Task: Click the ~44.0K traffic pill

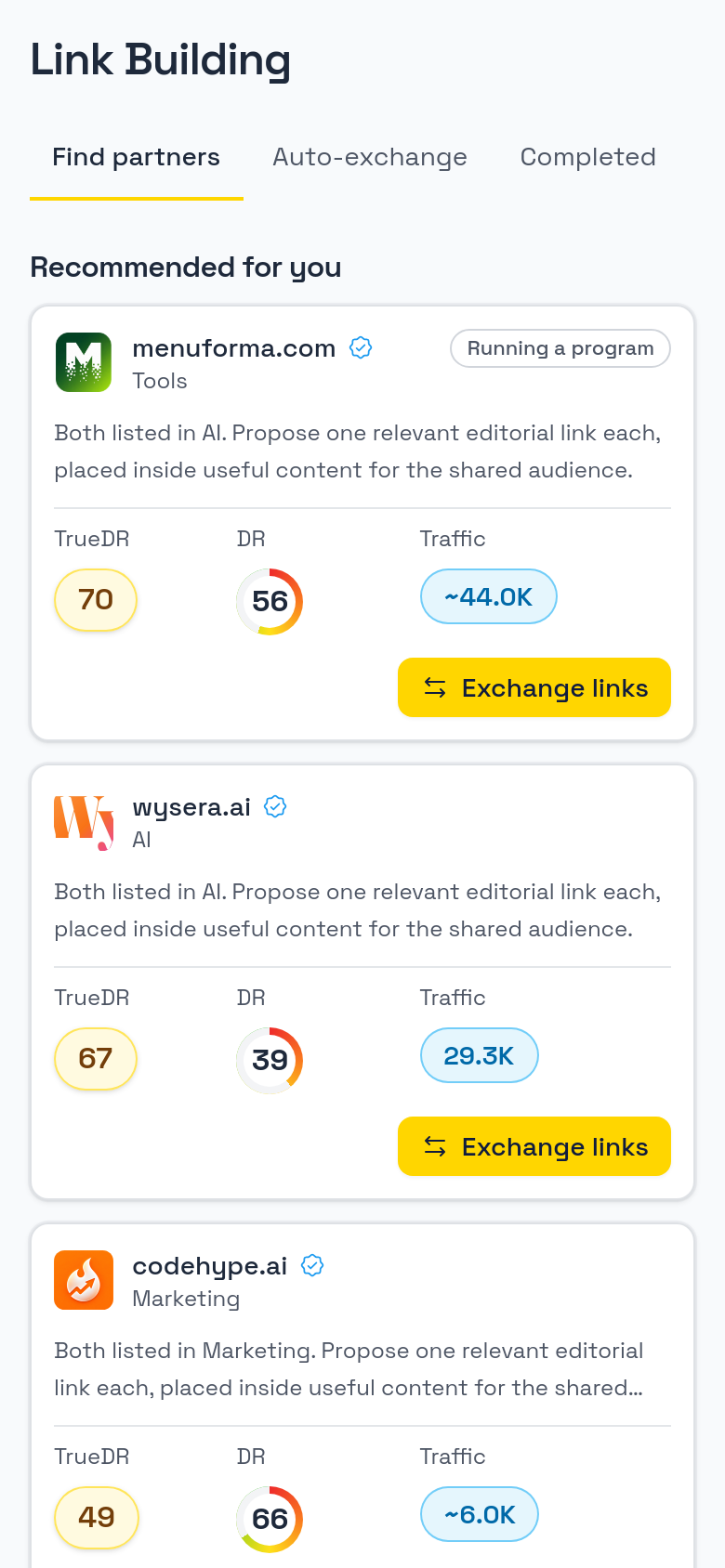Action: (489, 596)
